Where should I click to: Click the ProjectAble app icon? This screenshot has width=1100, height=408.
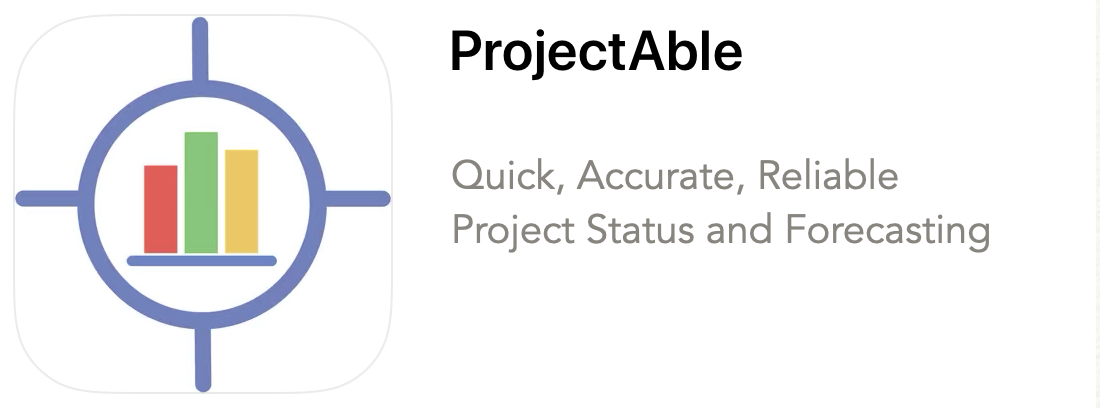point(203,203)
